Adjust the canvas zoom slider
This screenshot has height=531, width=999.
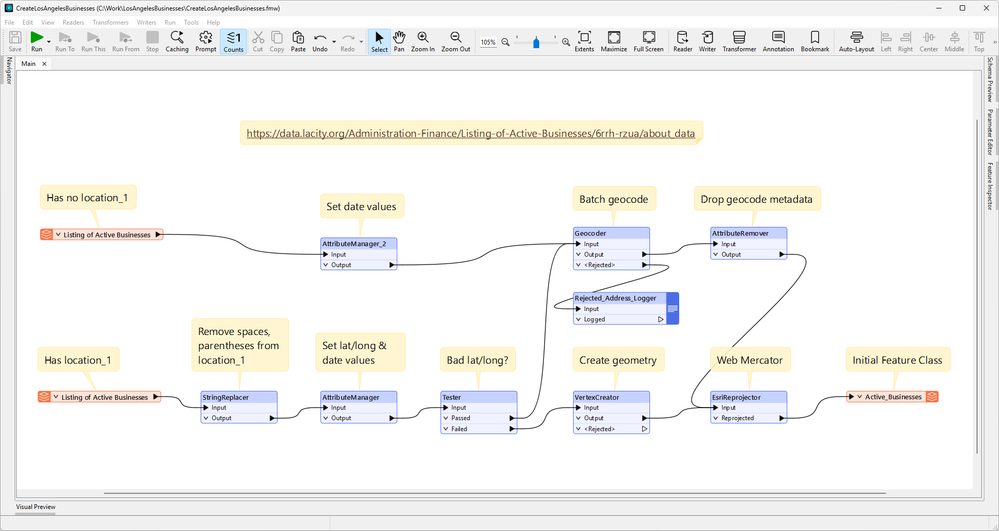tap(536, 42)
